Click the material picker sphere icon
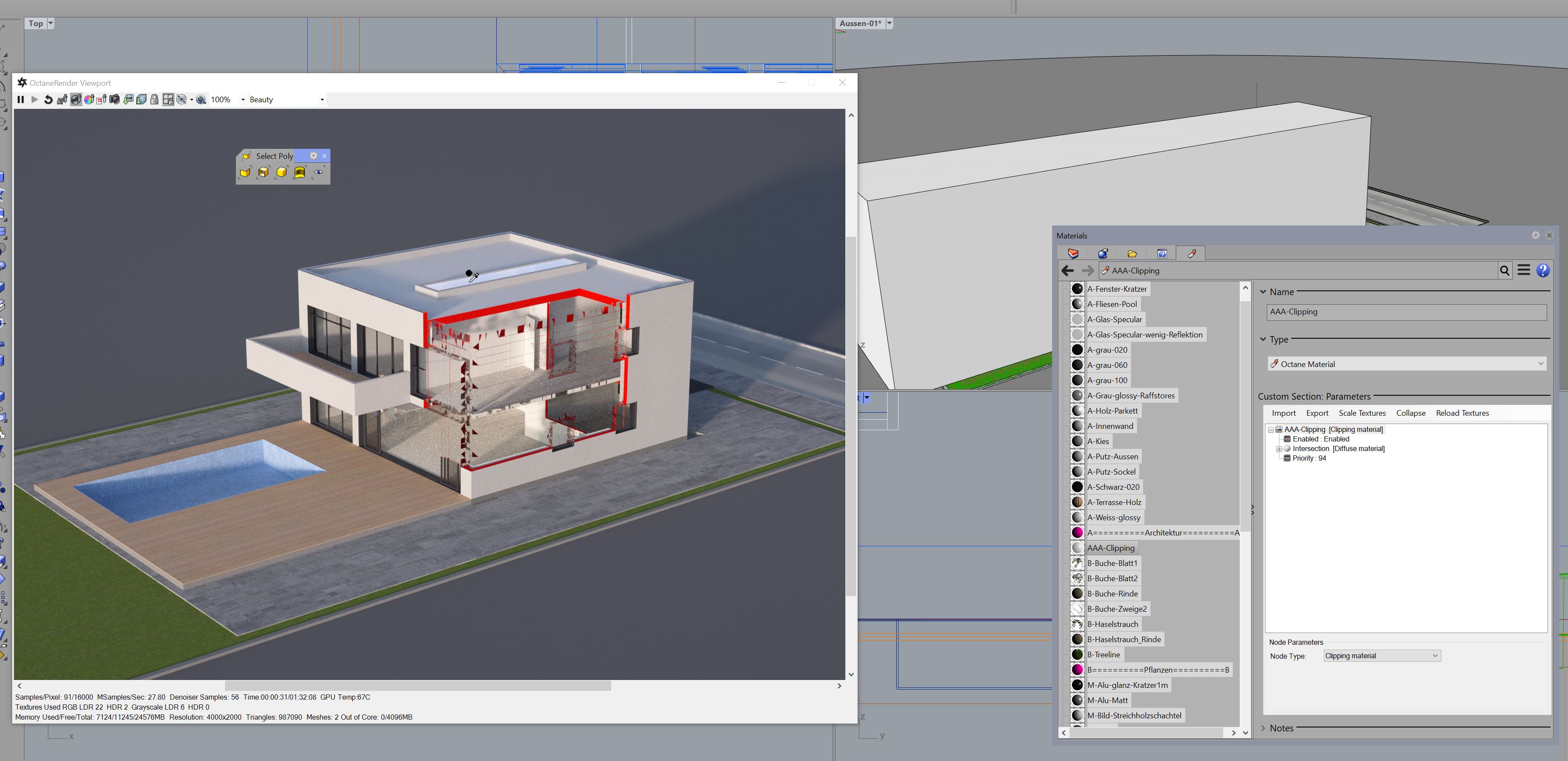The width and height of the screenshot is (1568, 761). pos(76,100)
